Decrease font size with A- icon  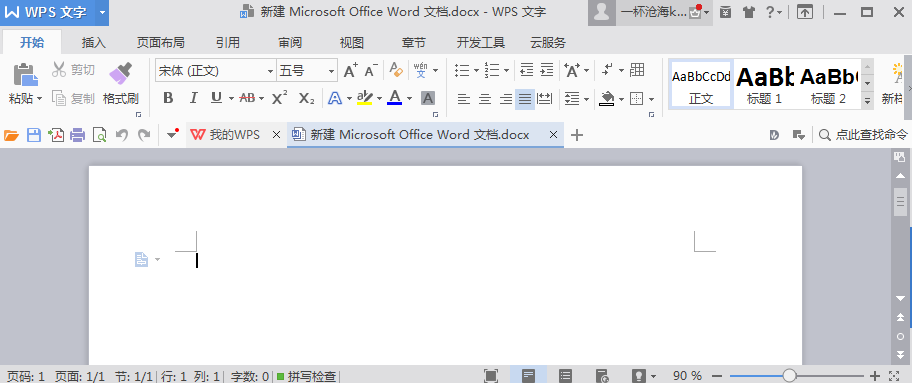point(371,70)
